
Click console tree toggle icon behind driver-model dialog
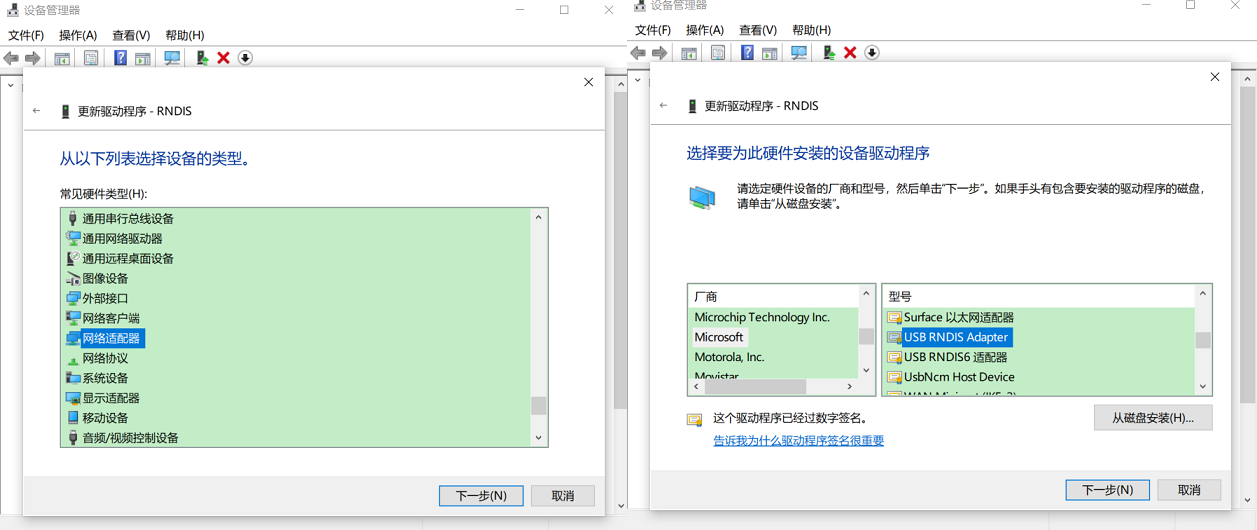pyautogui.click(x=689, y=52)
